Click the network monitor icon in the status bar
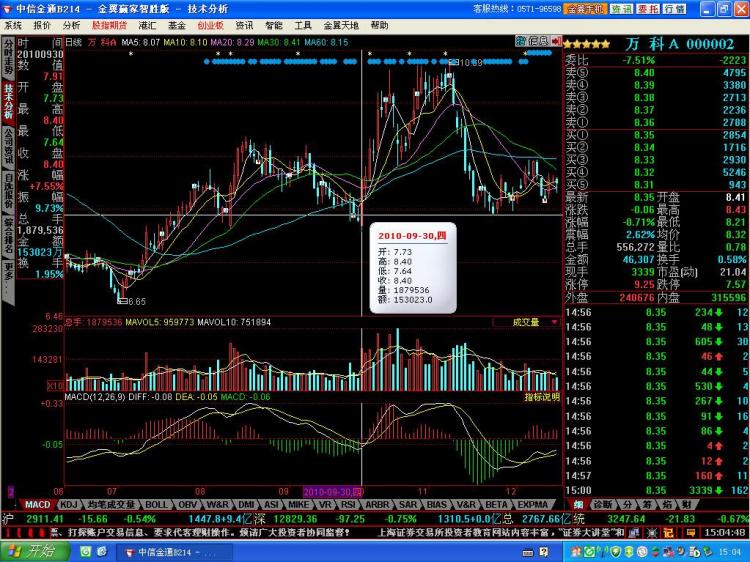This screenshot has width=750, height=562. (x=634, y=532)
